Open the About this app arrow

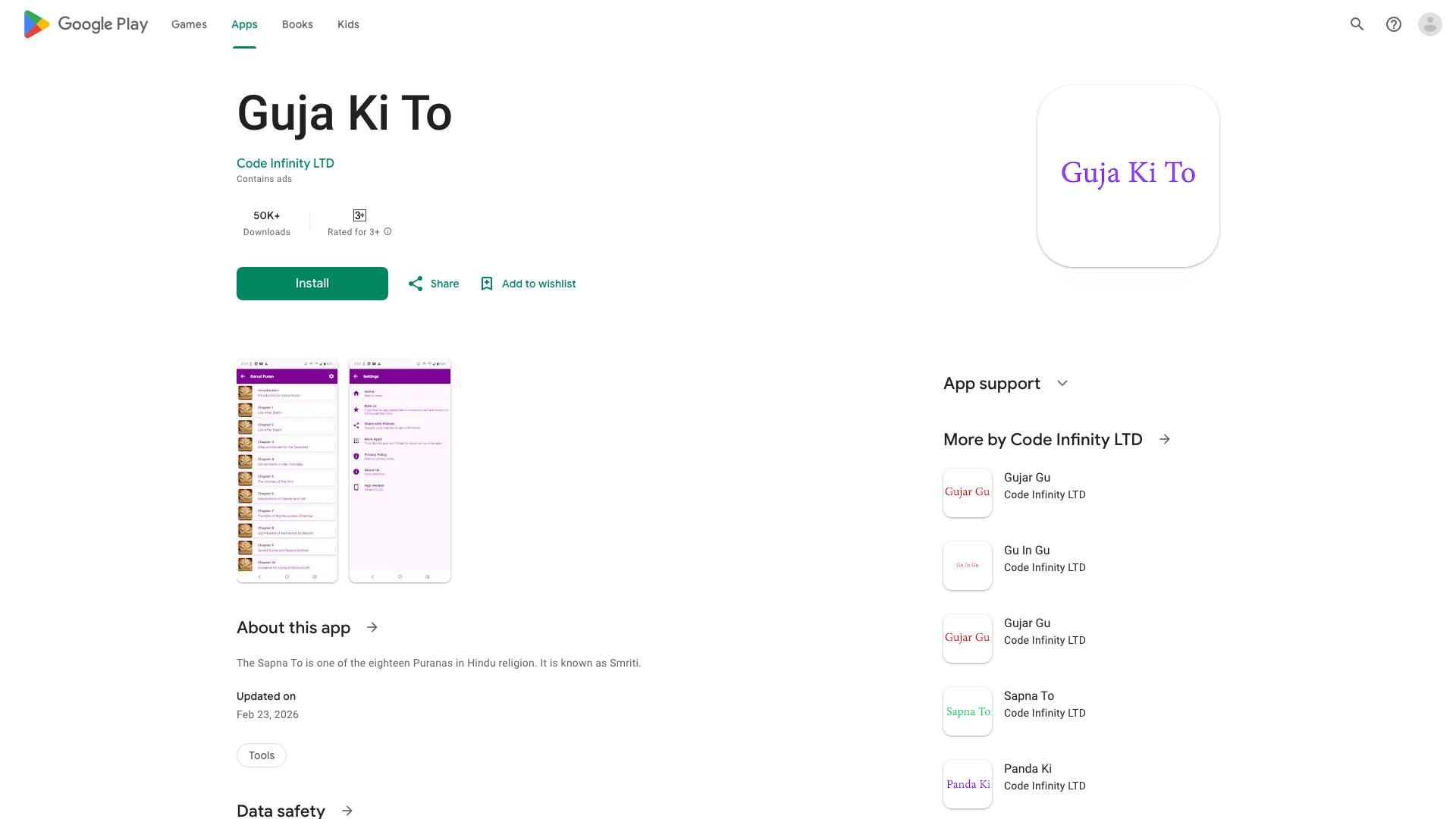click(x=372, y=627)
